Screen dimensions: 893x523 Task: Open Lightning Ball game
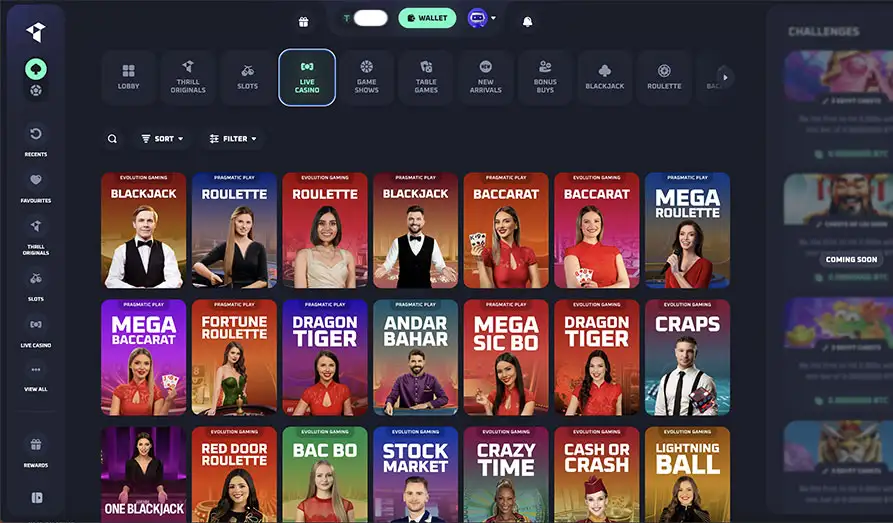687,475
